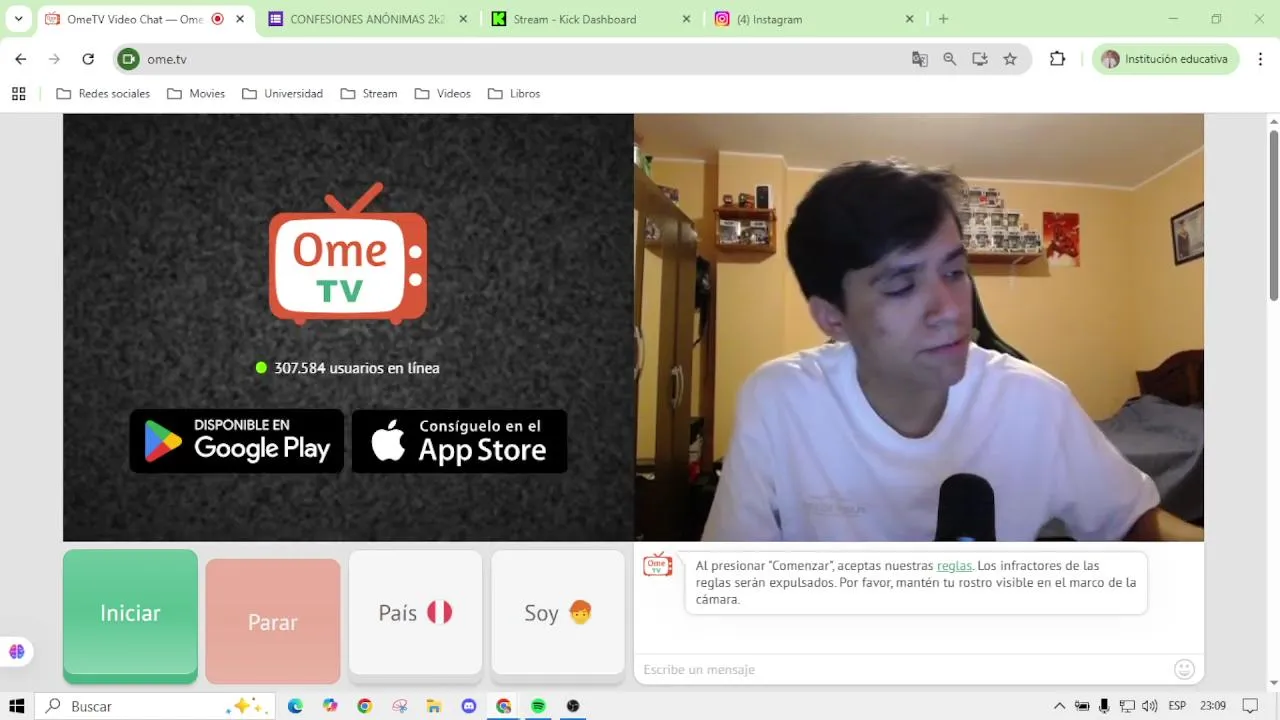
Task: Click the green Iniciar button
Action: pos(130,614)
